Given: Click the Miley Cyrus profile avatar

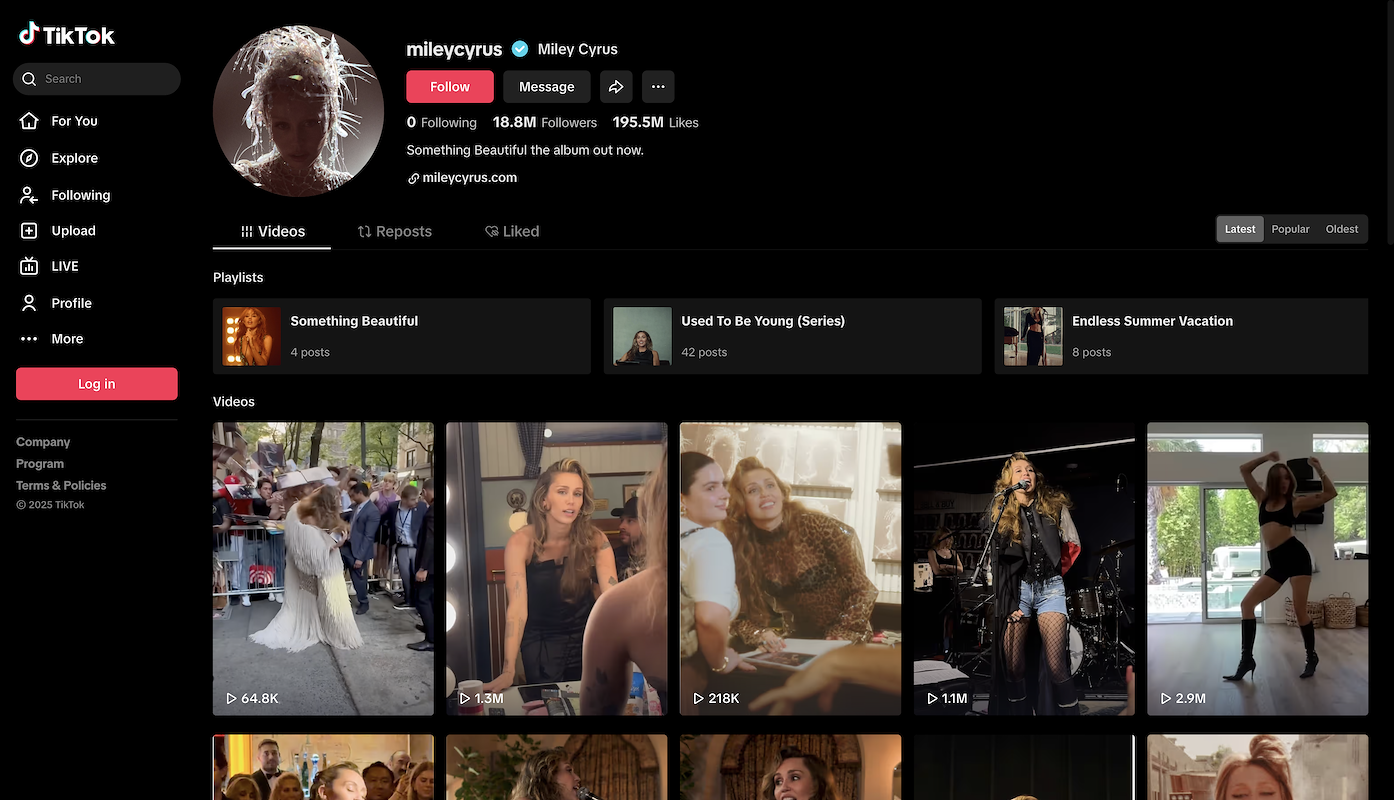Looking at the screenshot, I should pyautogui.click(x=299, y=111).
